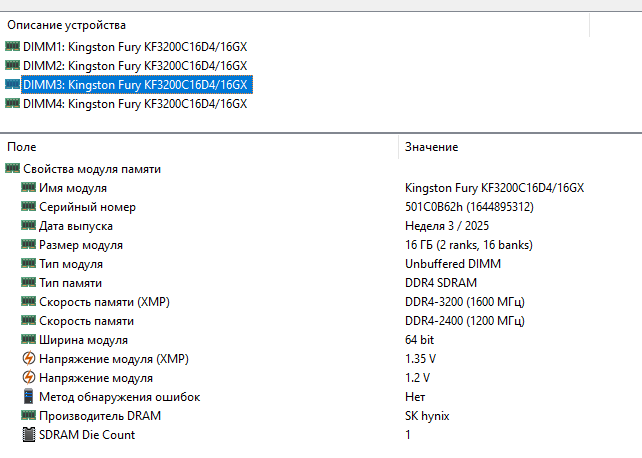Click the SK hynix manufacturer value
642x458 pixels.
[429, 416]
